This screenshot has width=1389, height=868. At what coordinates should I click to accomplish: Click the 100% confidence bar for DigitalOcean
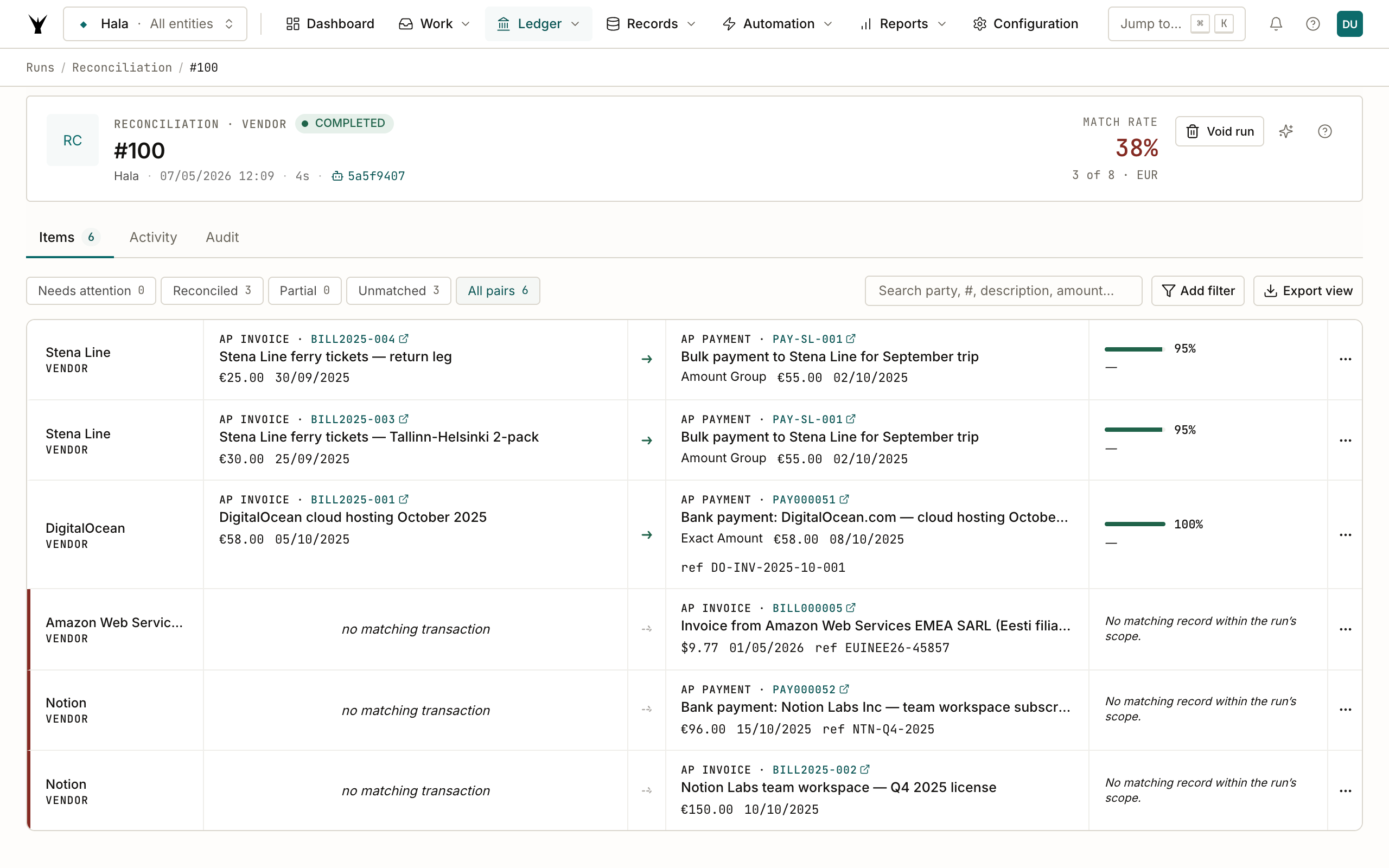click(x=1135, y=524)
